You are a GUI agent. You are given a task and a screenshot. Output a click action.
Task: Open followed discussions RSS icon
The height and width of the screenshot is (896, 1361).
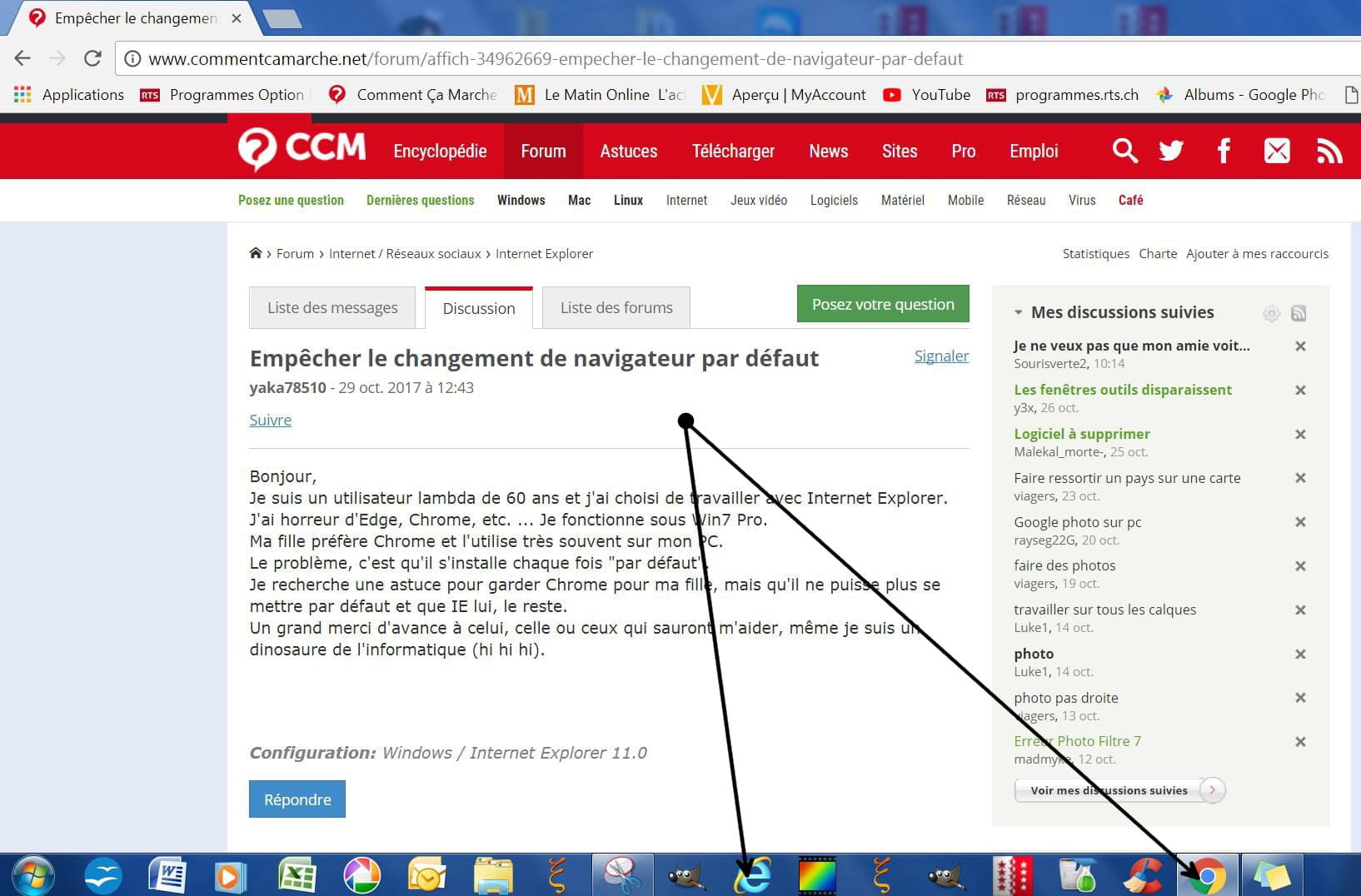click(x=1299, y=313)
